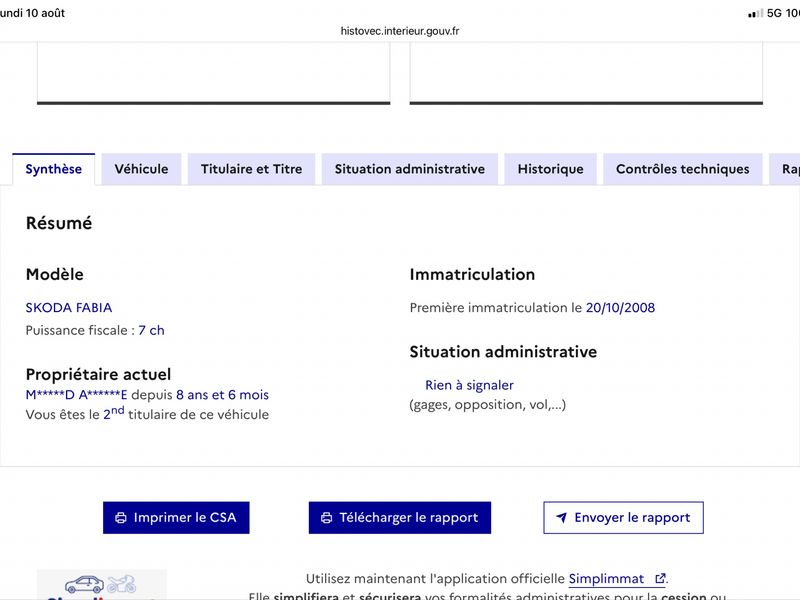This screenshot has width=800, height=600.
Task: Open the Contrôles techniques tab
Action: (683, 169)
